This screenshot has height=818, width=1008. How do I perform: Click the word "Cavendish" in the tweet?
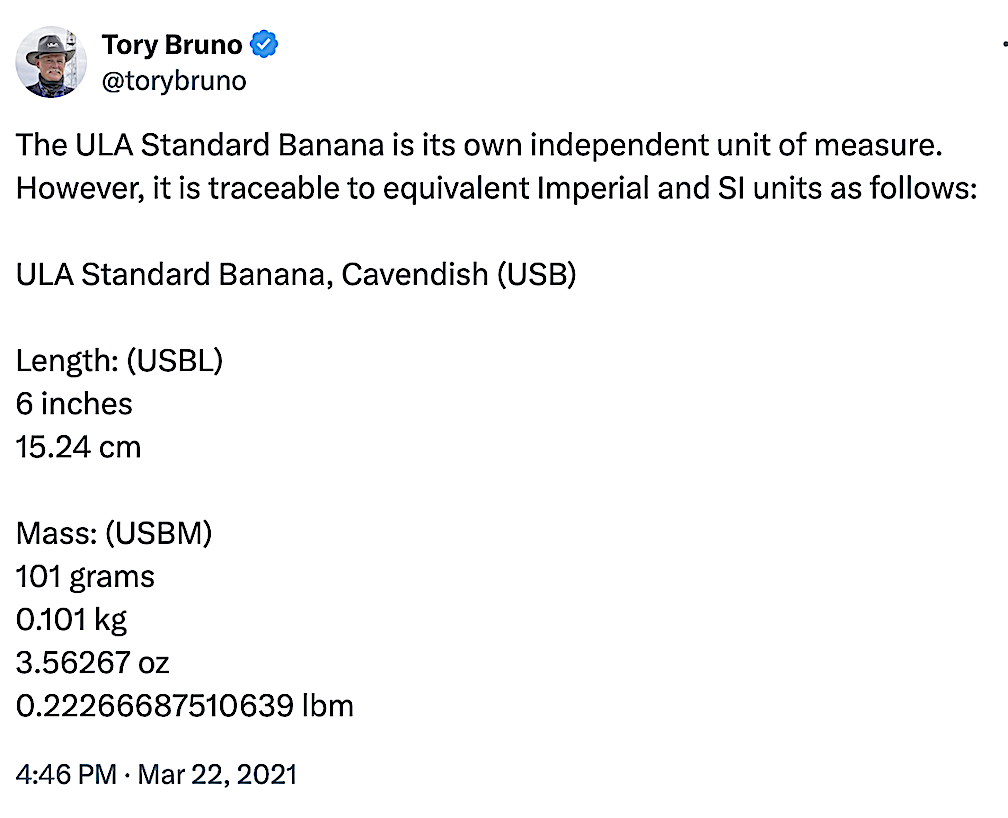pos(413,274)
